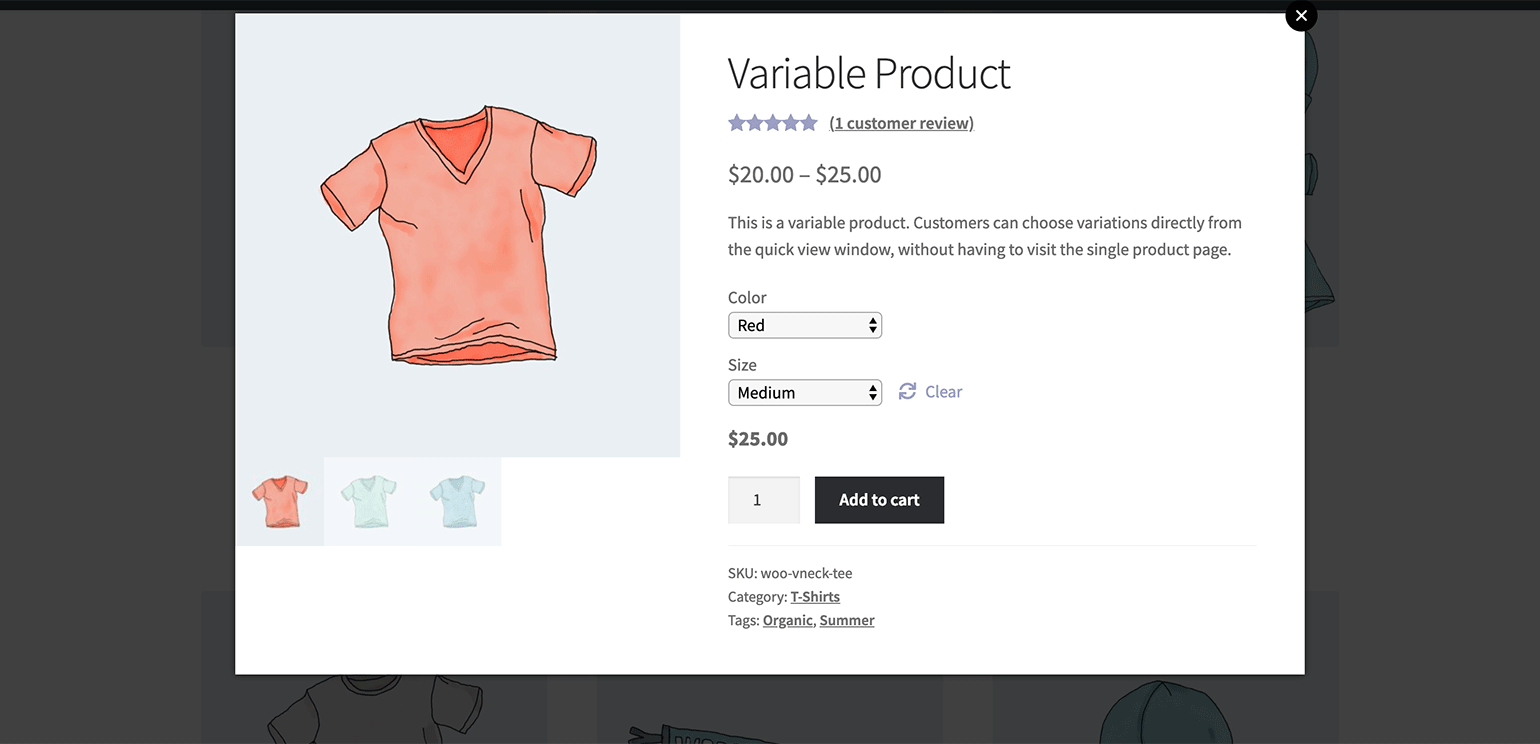This screenshot has width=1540, height=744.
Task: Click the Variable Product title
Action: coord(868,74)
